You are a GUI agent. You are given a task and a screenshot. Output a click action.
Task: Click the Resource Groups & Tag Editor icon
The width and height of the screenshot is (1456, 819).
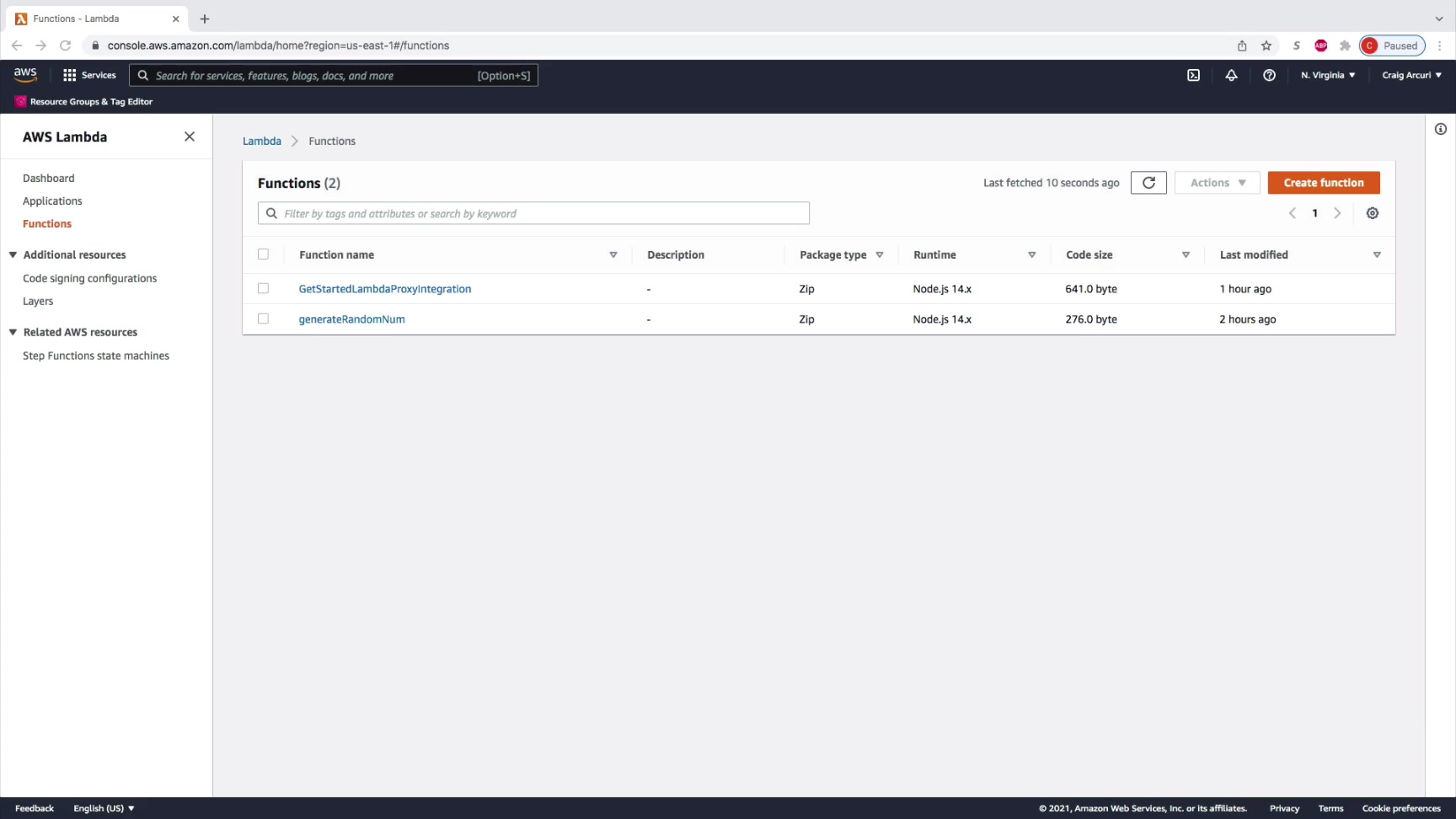click(x=20, y=101)
